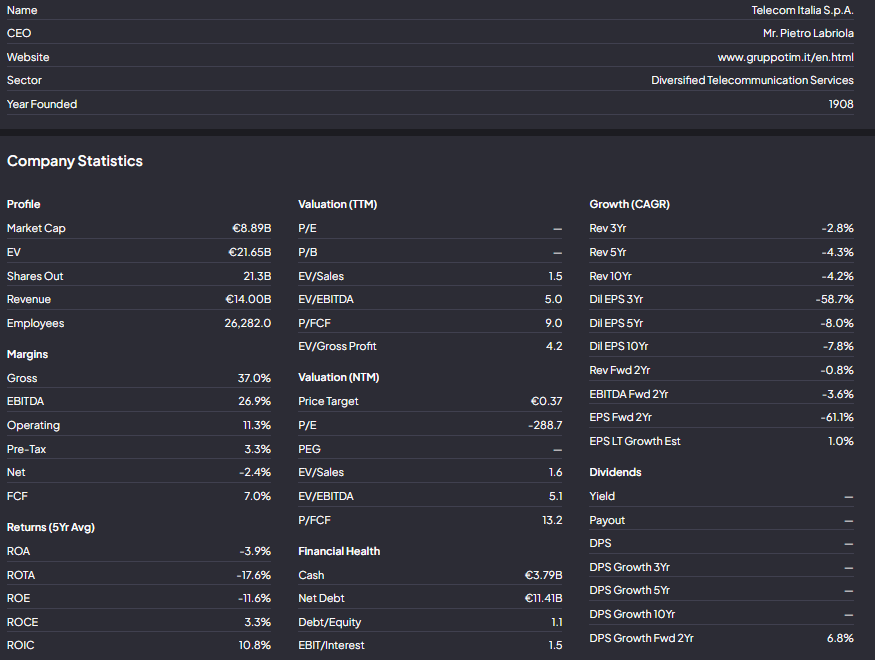Select the ROTA value -17.6%

click(254, 575)
